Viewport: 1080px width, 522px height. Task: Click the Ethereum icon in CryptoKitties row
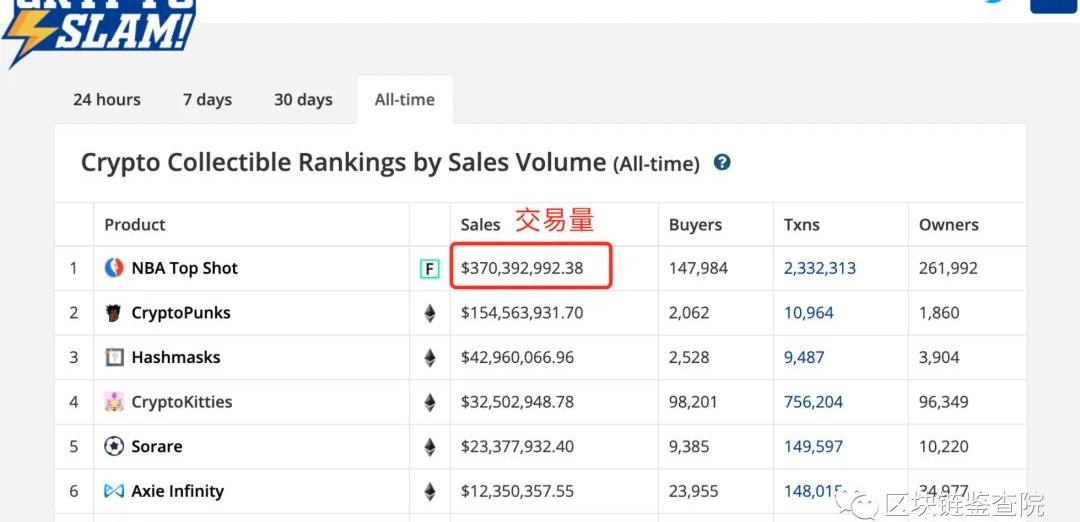(430, 403)
